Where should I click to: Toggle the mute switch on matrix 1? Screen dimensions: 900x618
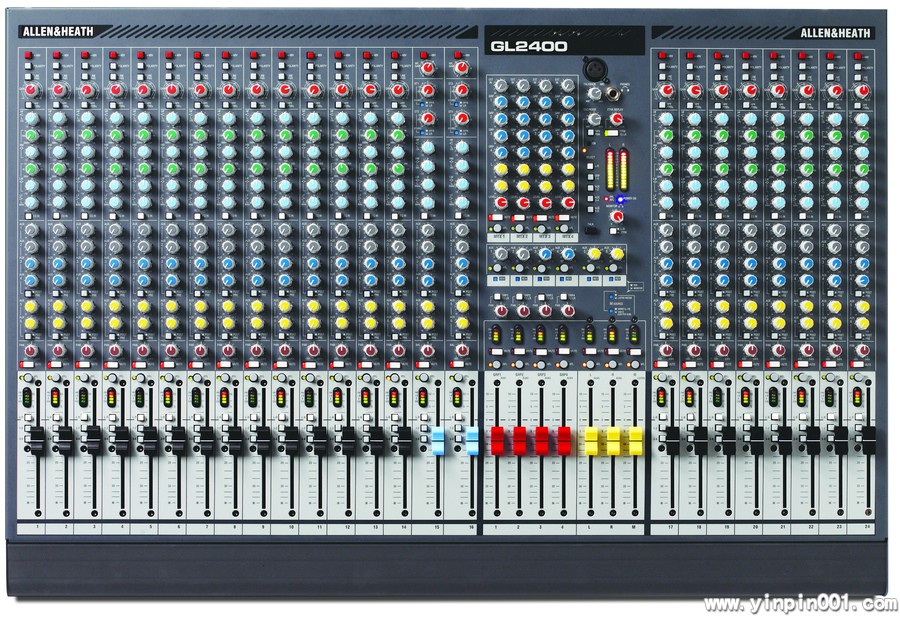[x=497, y=218]
